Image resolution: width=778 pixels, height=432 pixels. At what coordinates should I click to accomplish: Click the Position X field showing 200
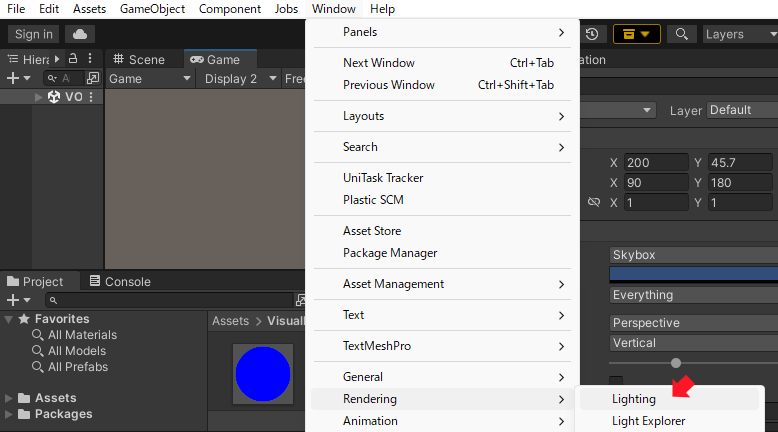coord(655,163)
